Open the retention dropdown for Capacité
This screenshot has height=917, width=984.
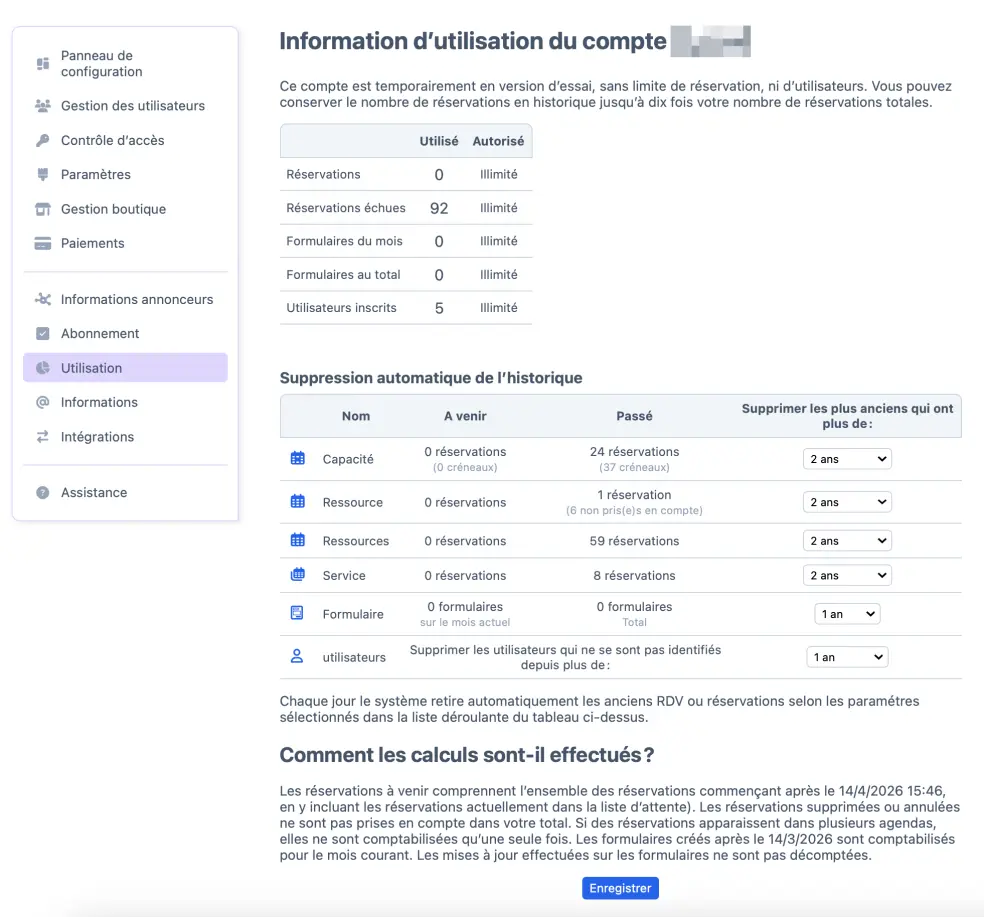(847, 458)
